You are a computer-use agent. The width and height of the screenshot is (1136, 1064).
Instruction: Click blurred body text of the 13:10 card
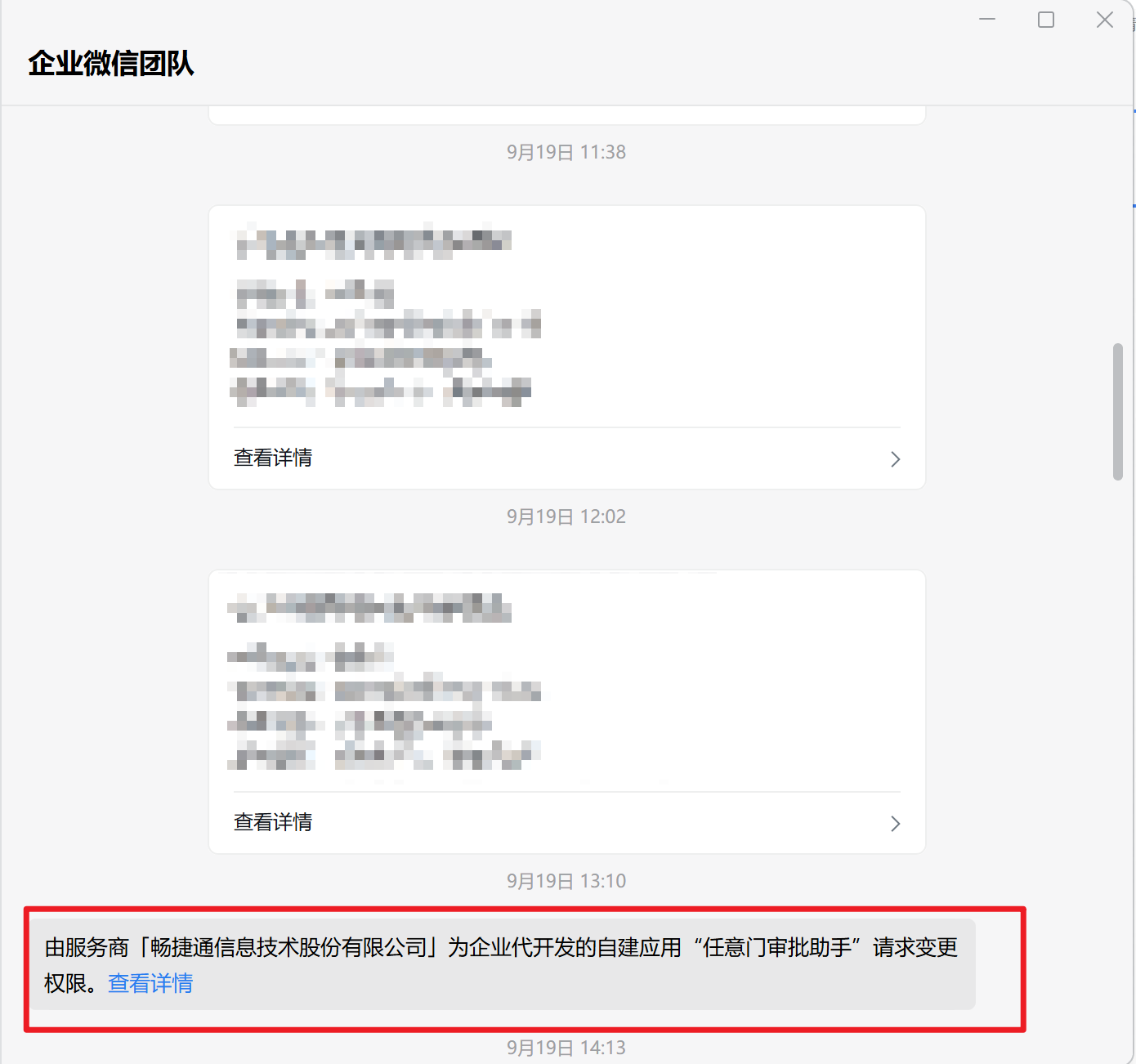(x=384, y=708)
